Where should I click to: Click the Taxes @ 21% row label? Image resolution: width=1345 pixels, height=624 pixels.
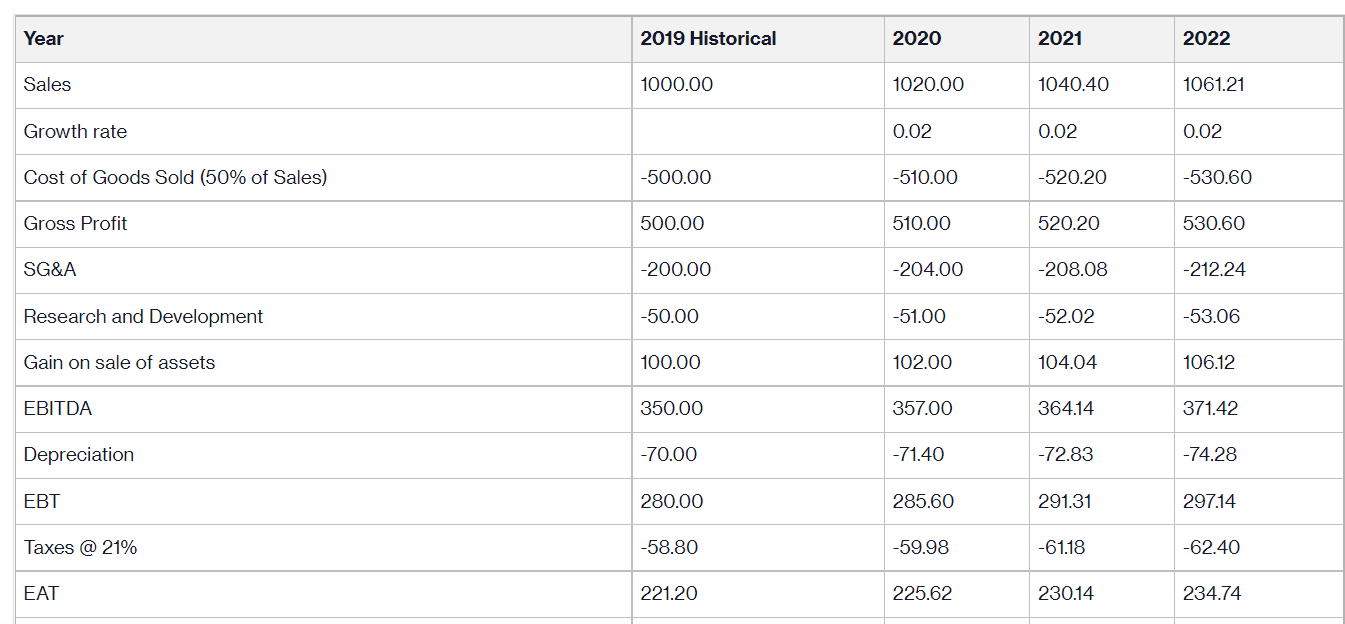coord(80,547)
